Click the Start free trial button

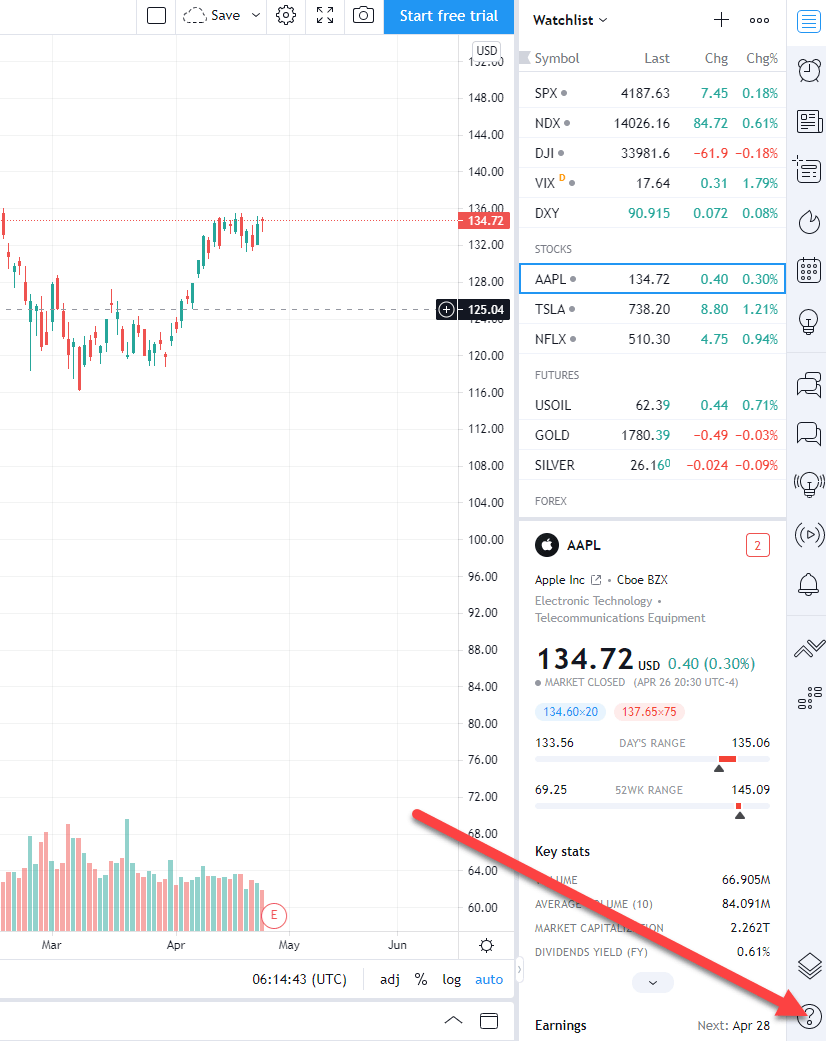point(448,16)
